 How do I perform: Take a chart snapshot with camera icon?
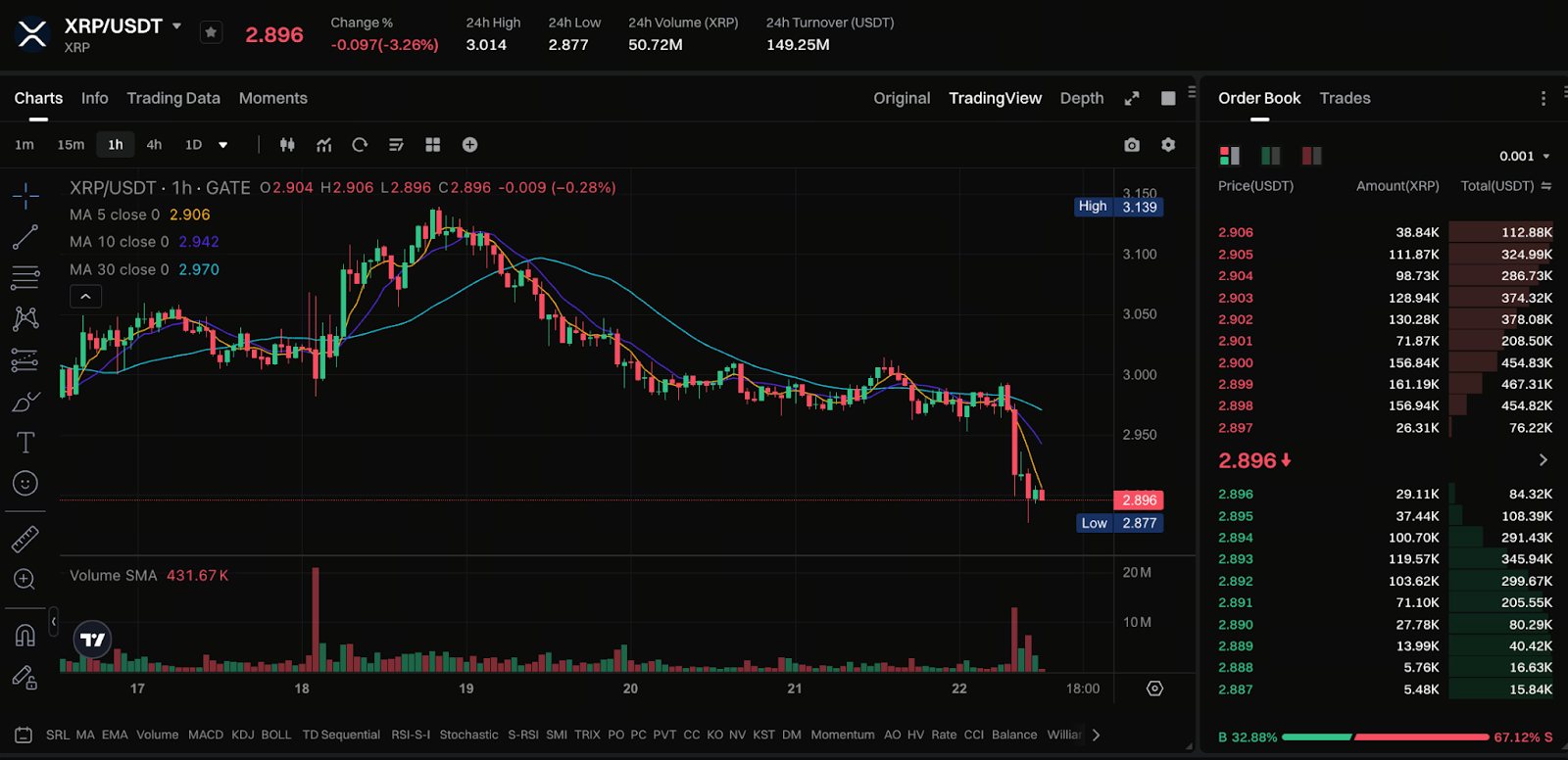pyautogui.click(x=1132, y=145)
